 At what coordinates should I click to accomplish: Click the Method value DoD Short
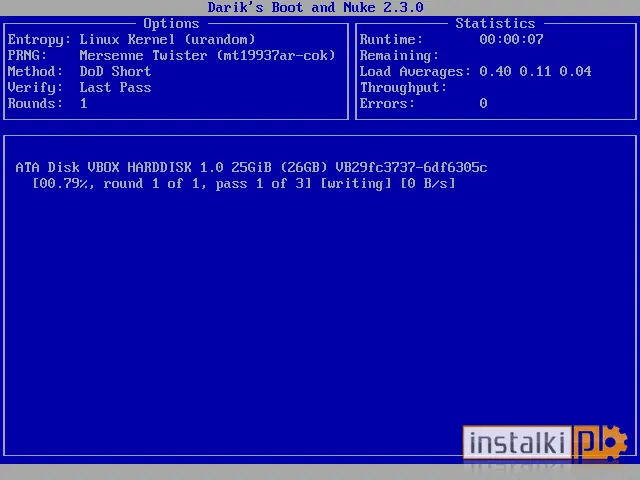coord(115,71)
